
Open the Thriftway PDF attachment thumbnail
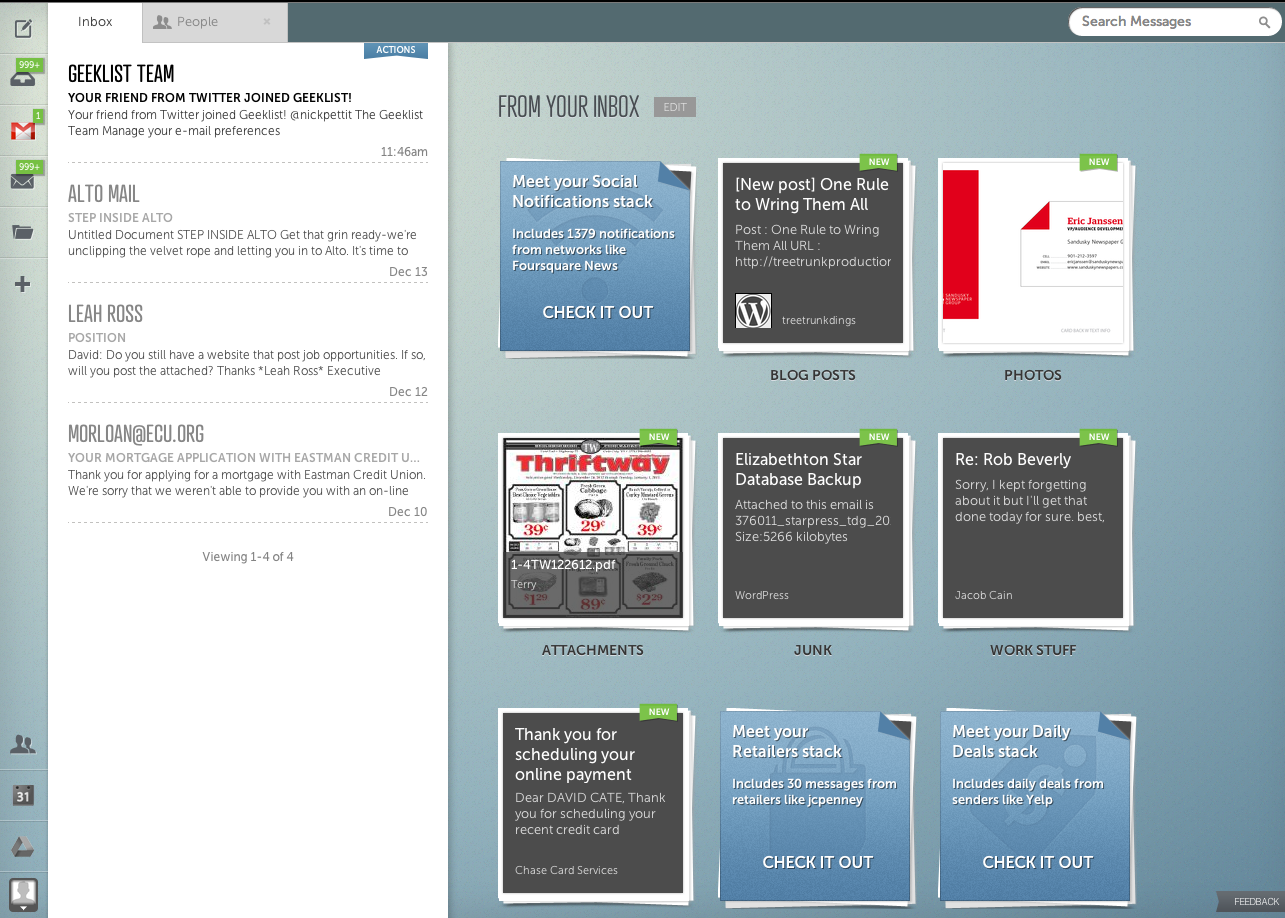(593, 528)
